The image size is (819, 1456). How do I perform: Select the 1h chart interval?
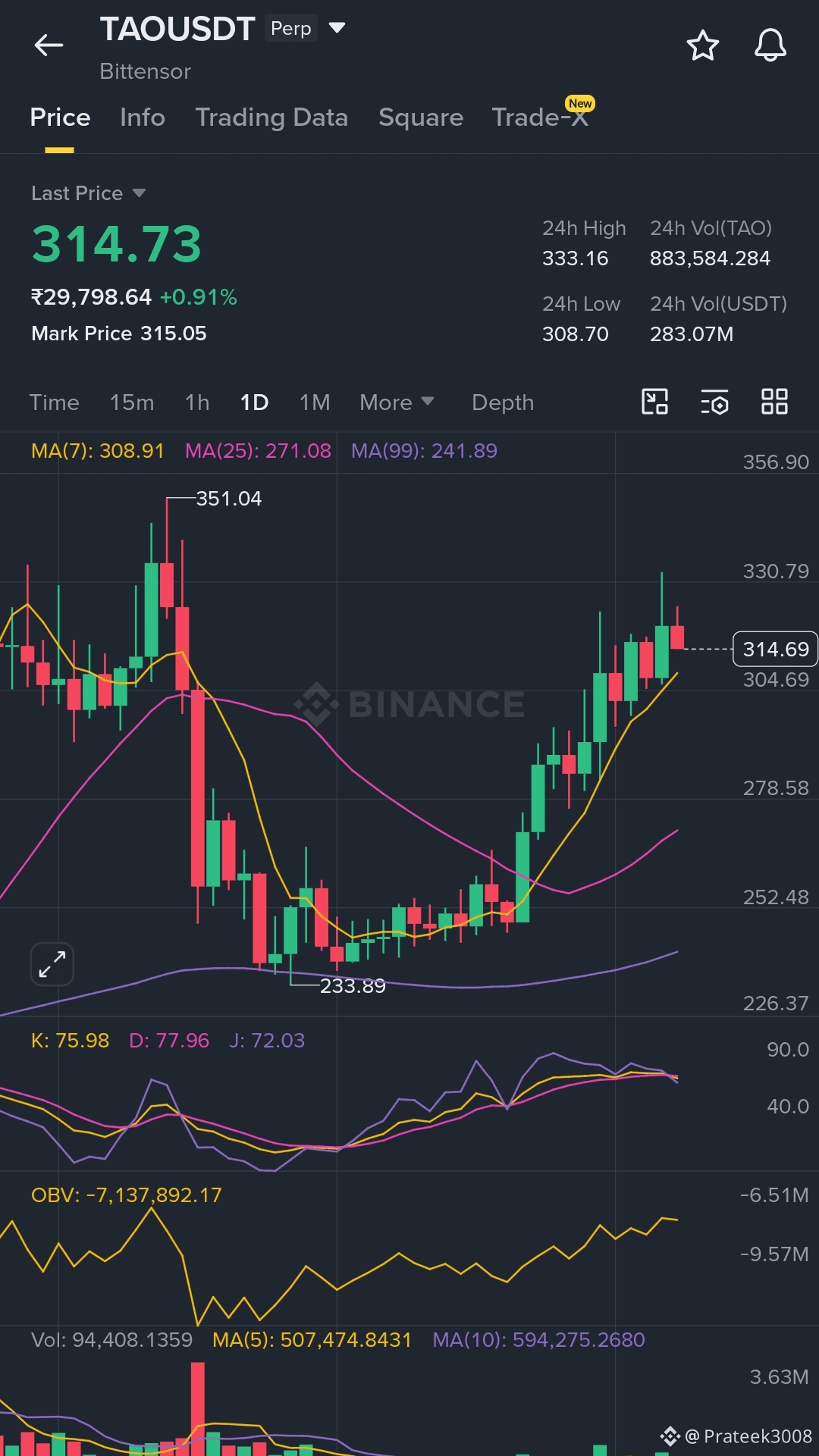coord(197,402)
